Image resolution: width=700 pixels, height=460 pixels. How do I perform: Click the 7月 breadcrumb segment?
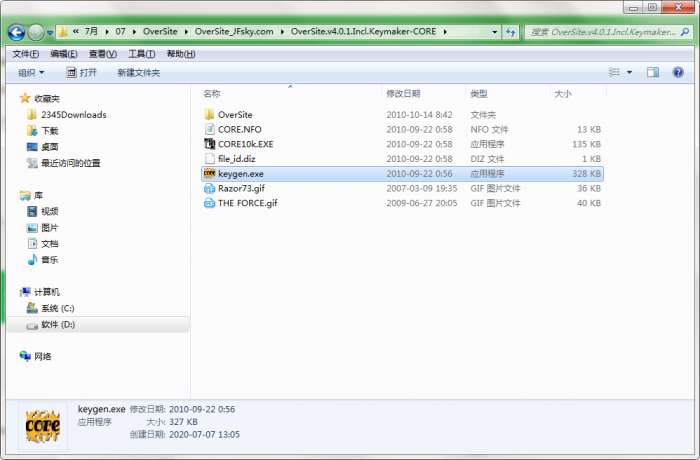coord(91,32)
